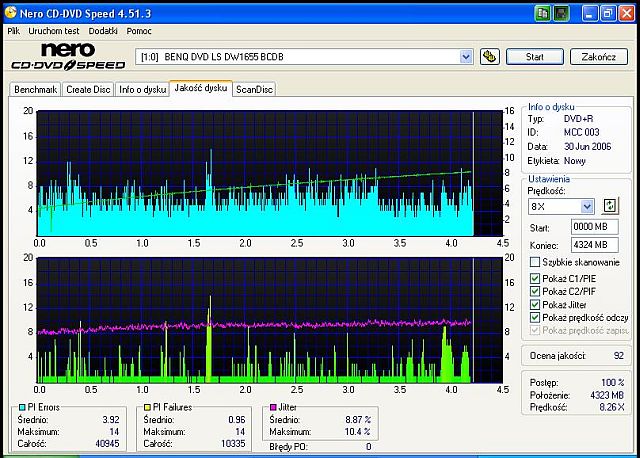This screenshot has height=458, width=640.
Task: Minimize the Nero CD-DVD Speed window
Action: coord(589,13)
